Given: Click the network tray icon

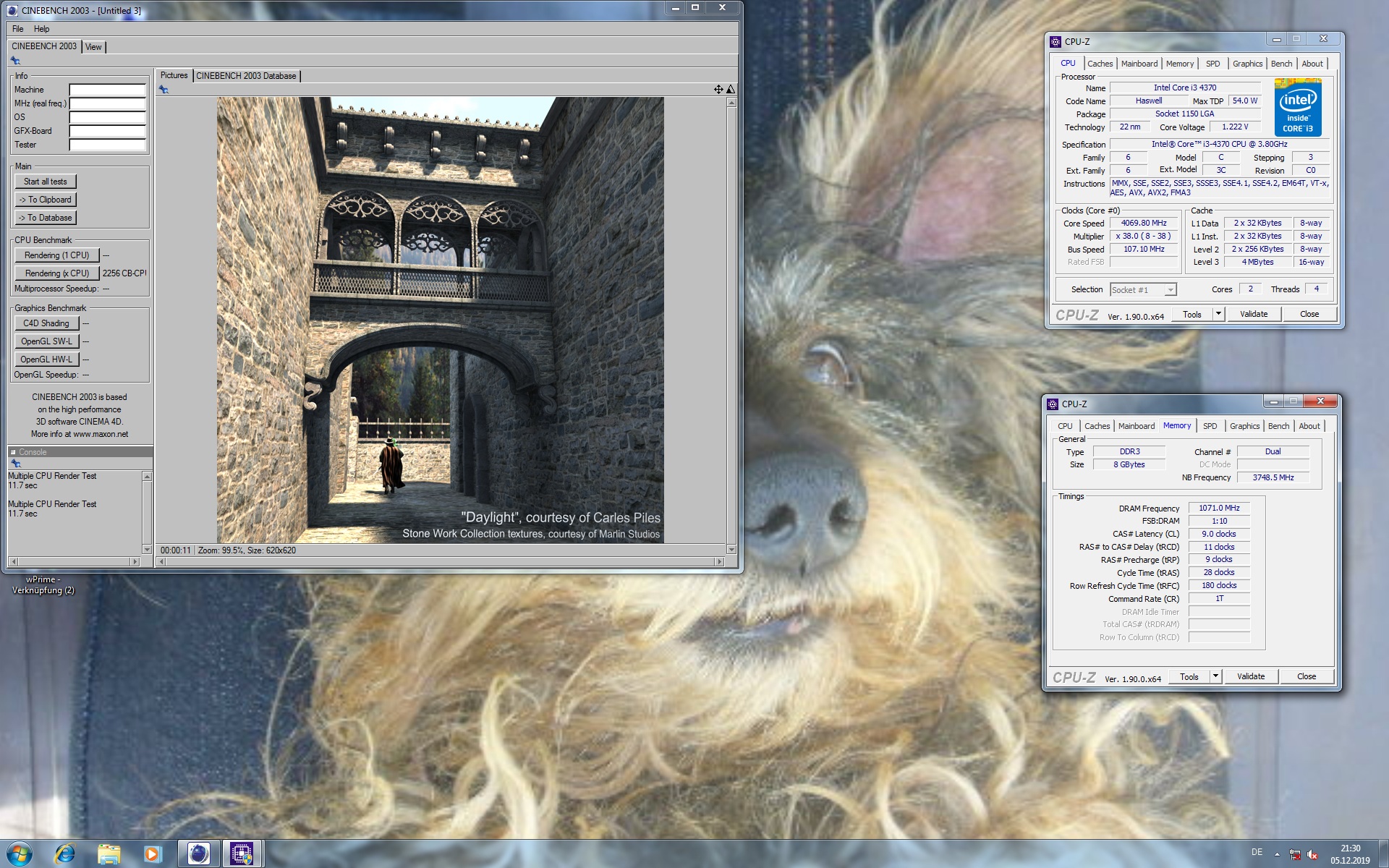Looking at the screenshot, I should [1295, 854].
